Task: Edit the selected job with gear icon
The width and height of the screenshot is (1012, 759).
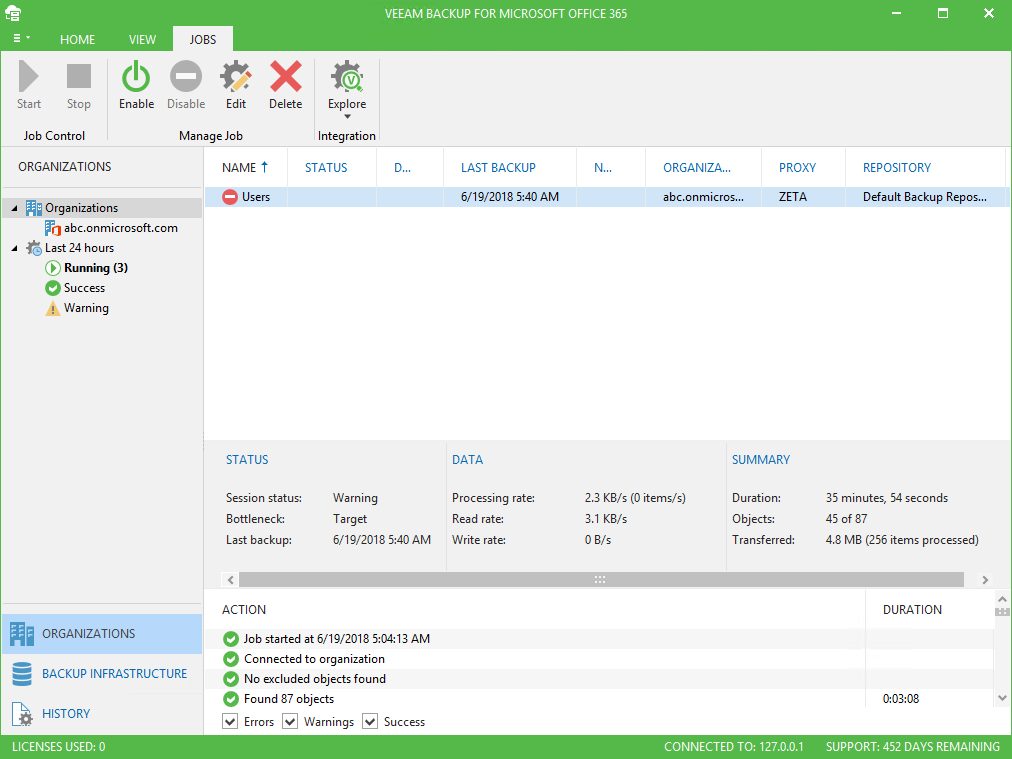Action: [x=236, y=76]
